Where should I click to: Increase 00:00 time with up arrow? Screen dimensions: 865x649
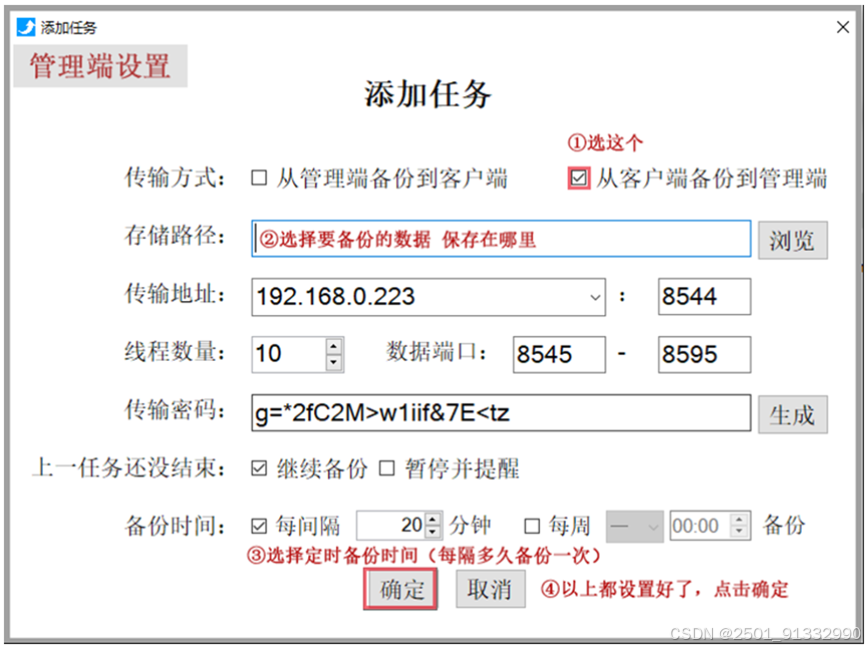coord(740,519)
